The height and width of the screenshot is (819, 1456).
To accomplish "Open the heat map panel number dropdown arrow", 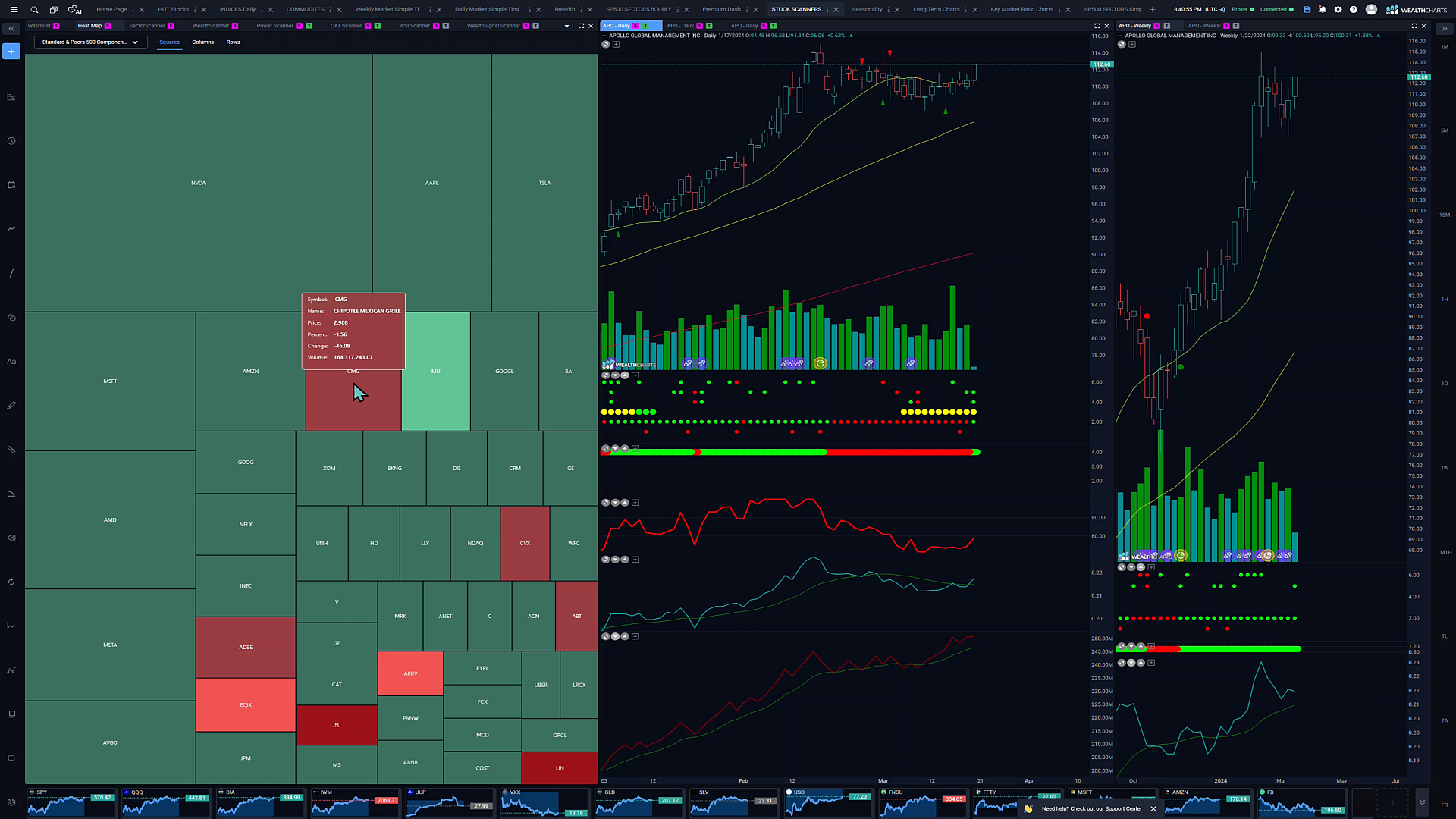I will [x=566, y=26].
